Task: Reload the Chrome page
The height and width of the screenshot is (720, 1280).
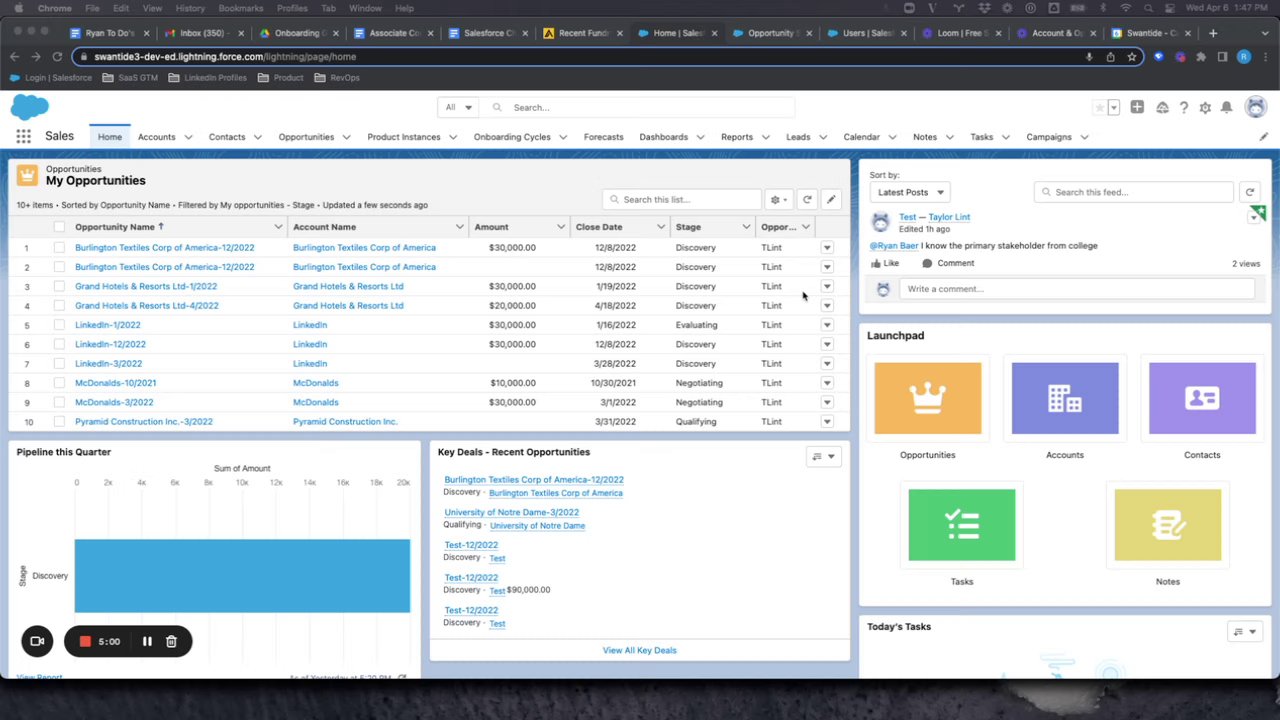Action: [57, 57]
